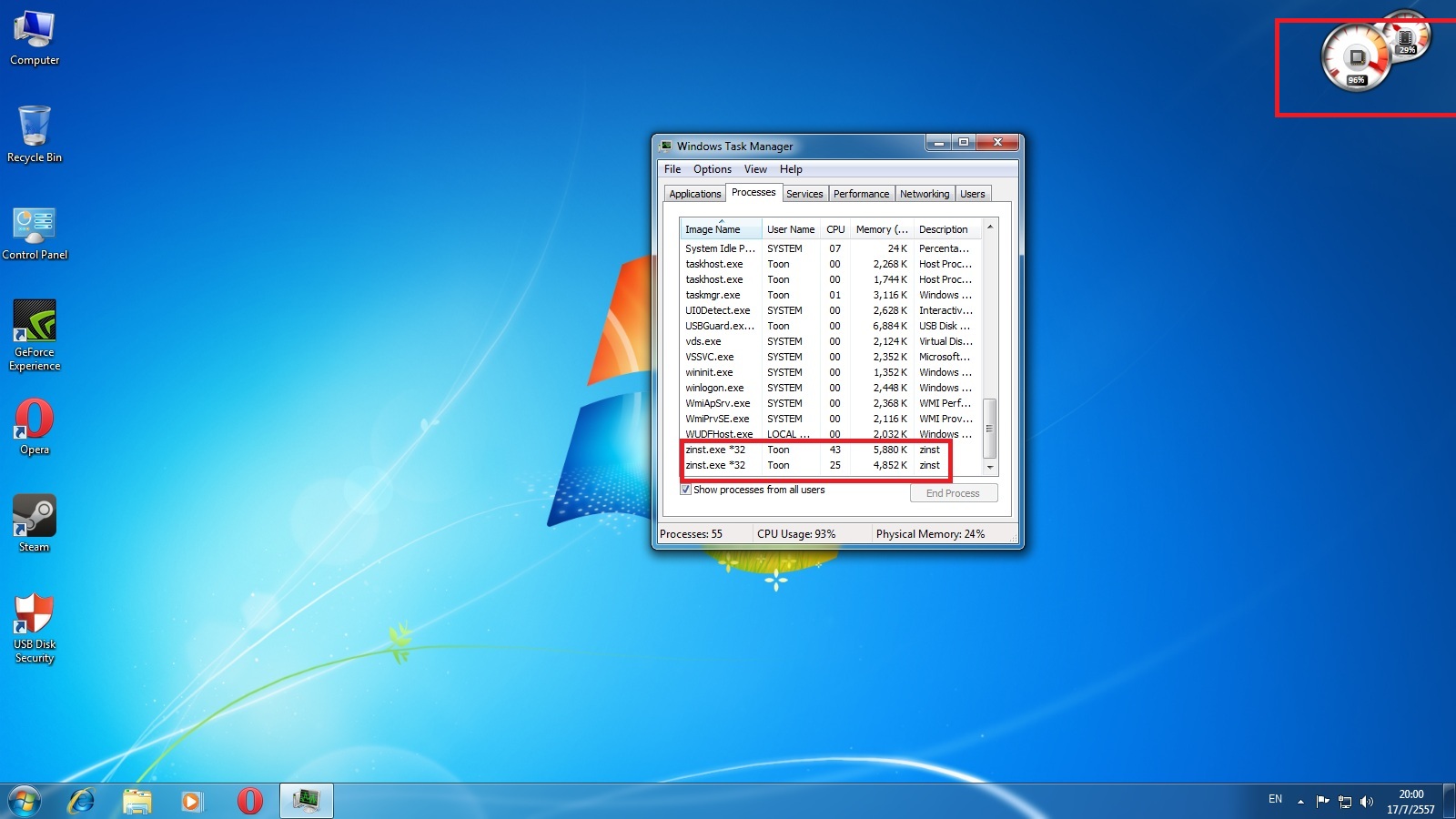This screenshot has height=819, width=1456.
Task: Select the wininit.exe process row
Action: pos(831,372)
